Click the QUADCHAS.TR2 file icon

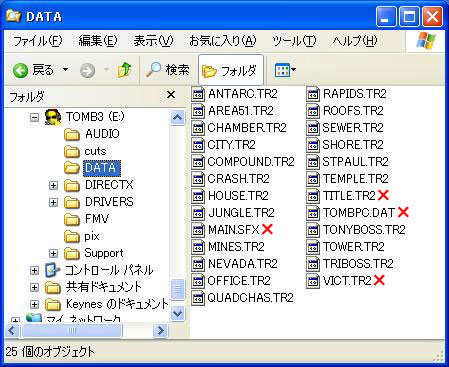click(x=198, y=298)
